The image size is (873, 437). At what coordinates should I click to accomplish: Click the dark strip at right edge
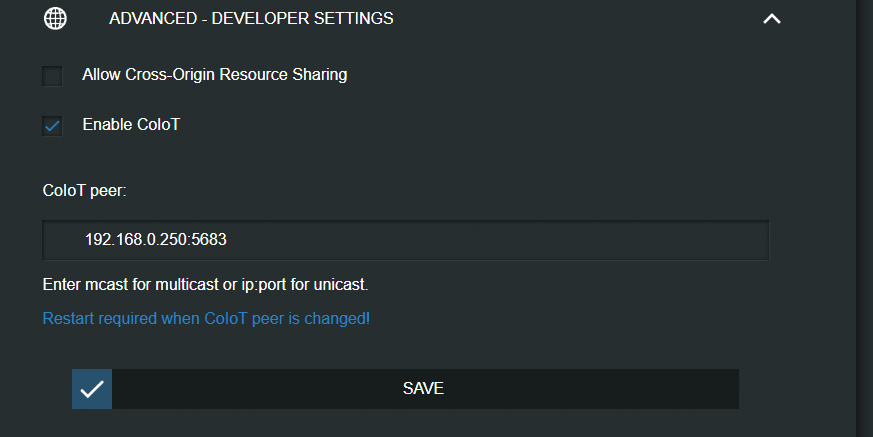(x=864, y=218)
